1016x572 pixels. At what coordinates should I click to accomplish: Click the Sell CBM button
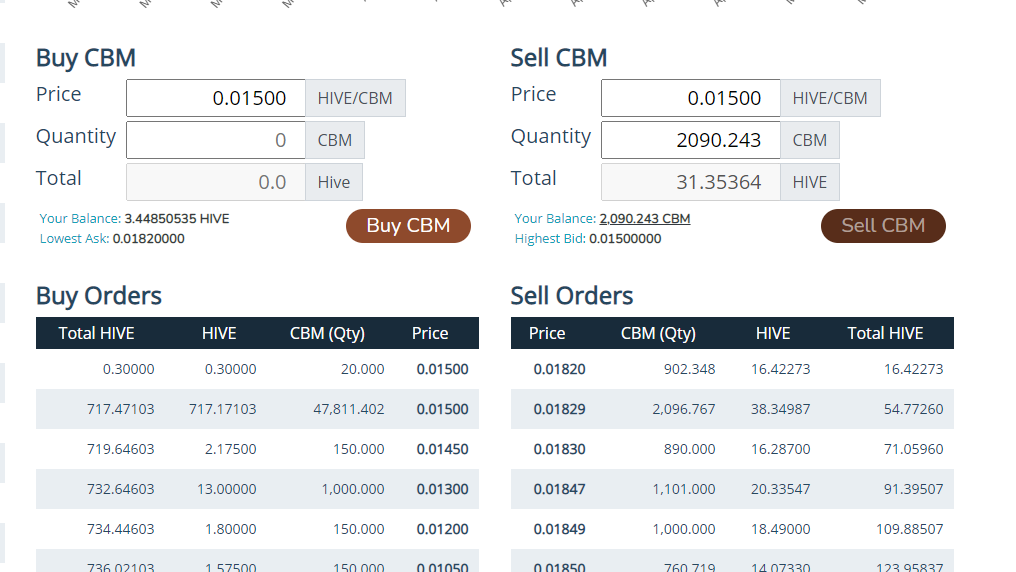pos(883,226)
